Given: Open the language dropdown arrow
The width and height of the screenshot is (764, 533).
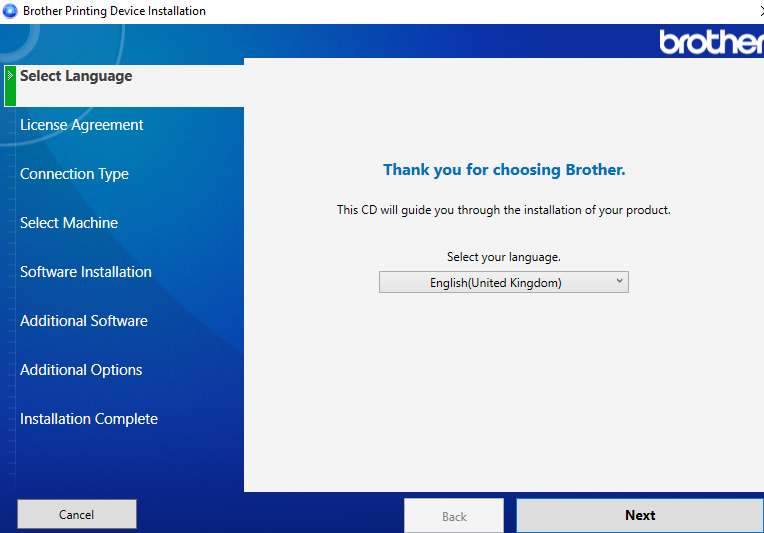Looking at the screenshot, I should [619, 281].
